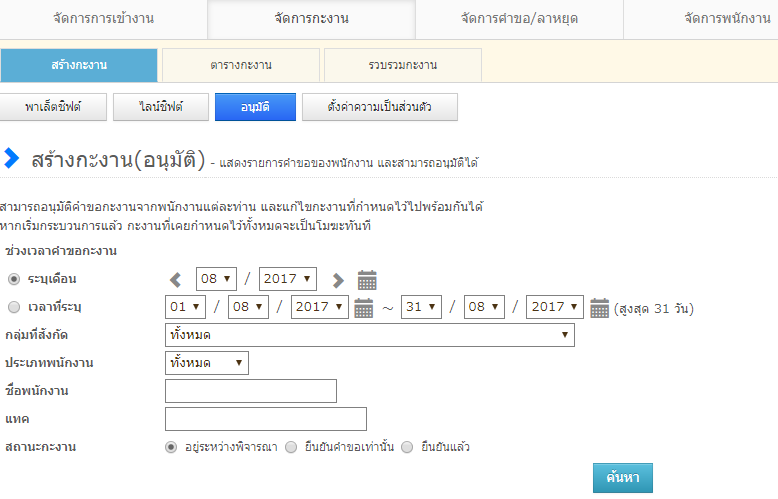Switch to ตารางกะงาน tab

point(240,65)
